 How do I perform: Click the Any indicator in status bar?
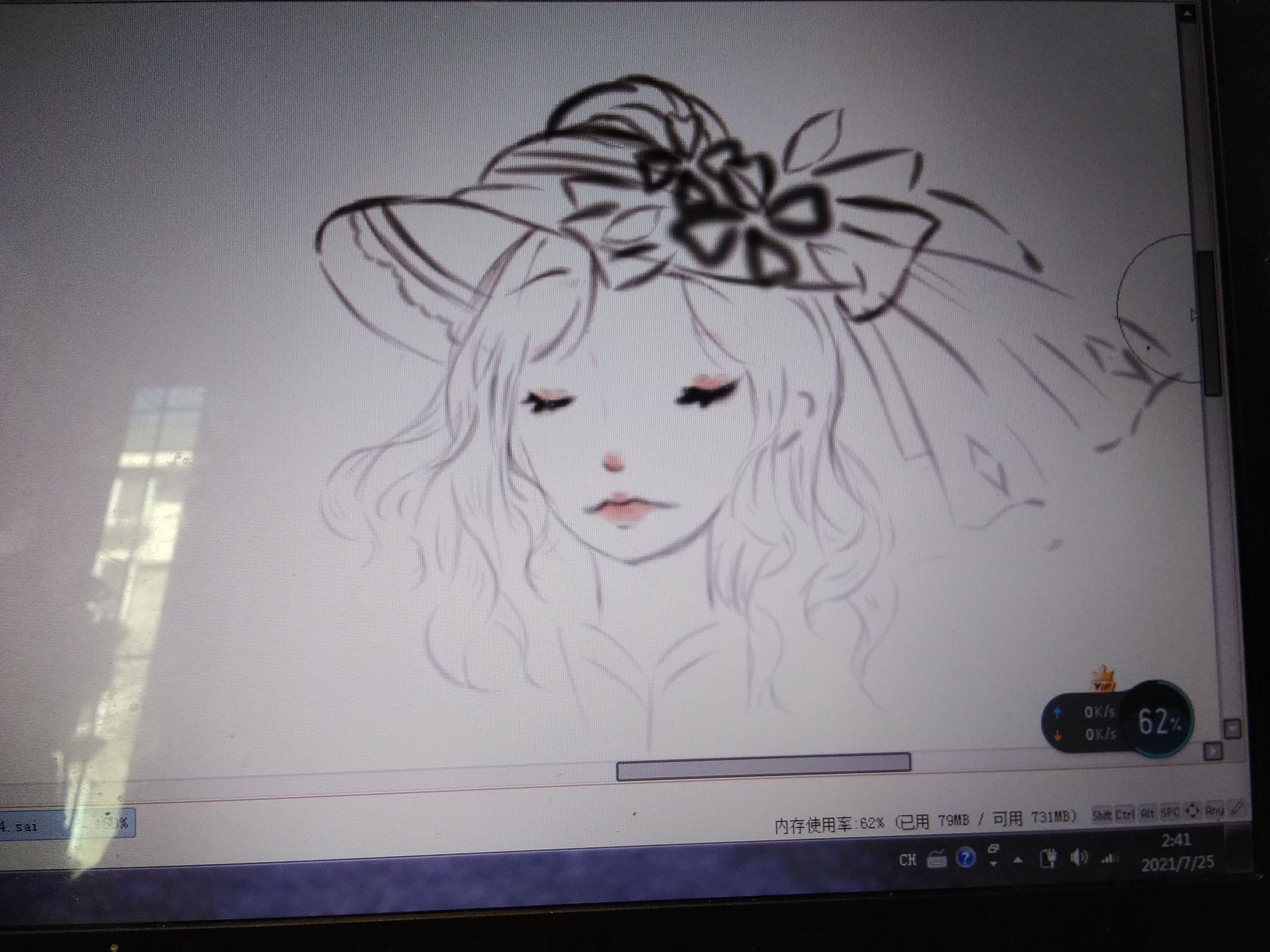tap(1214, 810)
